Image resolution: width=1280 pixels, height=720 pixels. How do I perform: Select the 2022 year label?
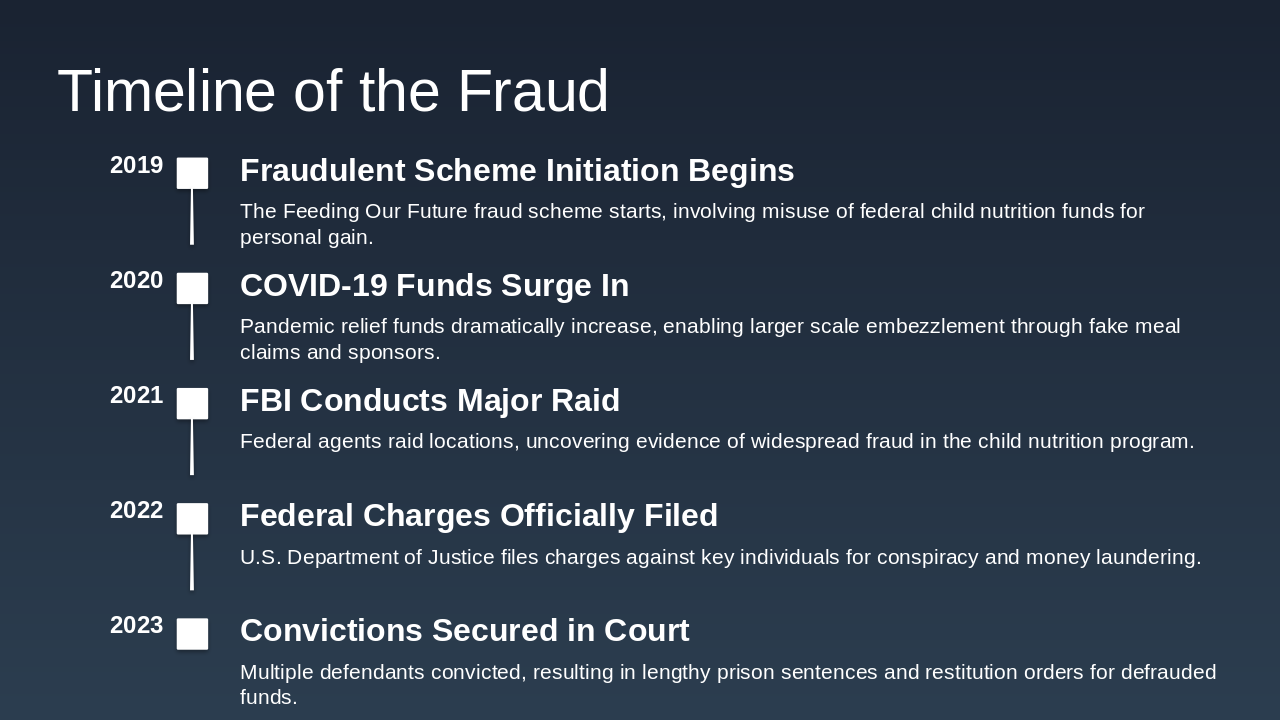136,511
